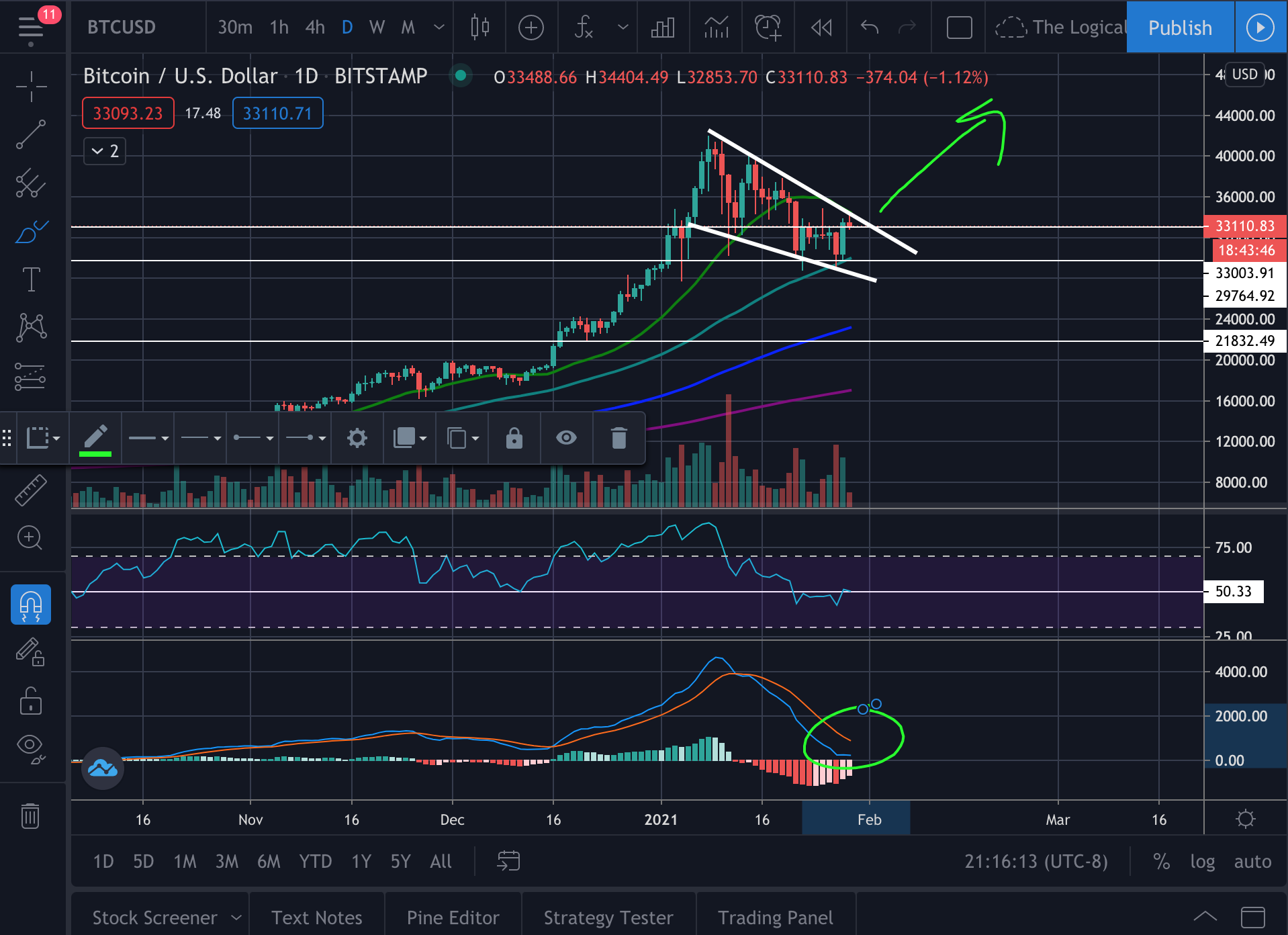Viewport: 1288px width, 935px height.
Task: Open the prediction and measurement tools
Action: tap(31, 377)
